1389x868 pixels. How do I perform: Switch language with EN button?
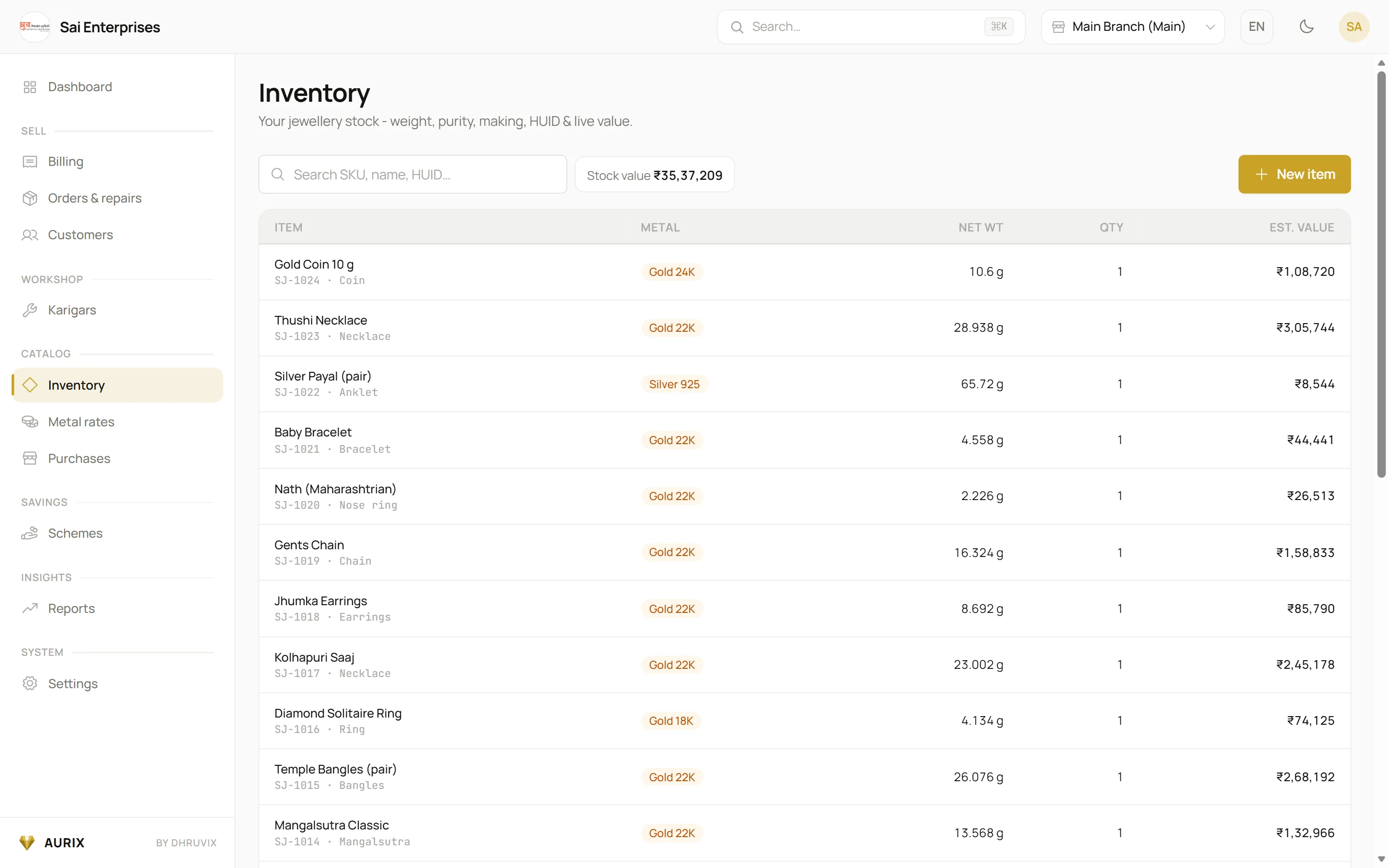pos(1256,27)
